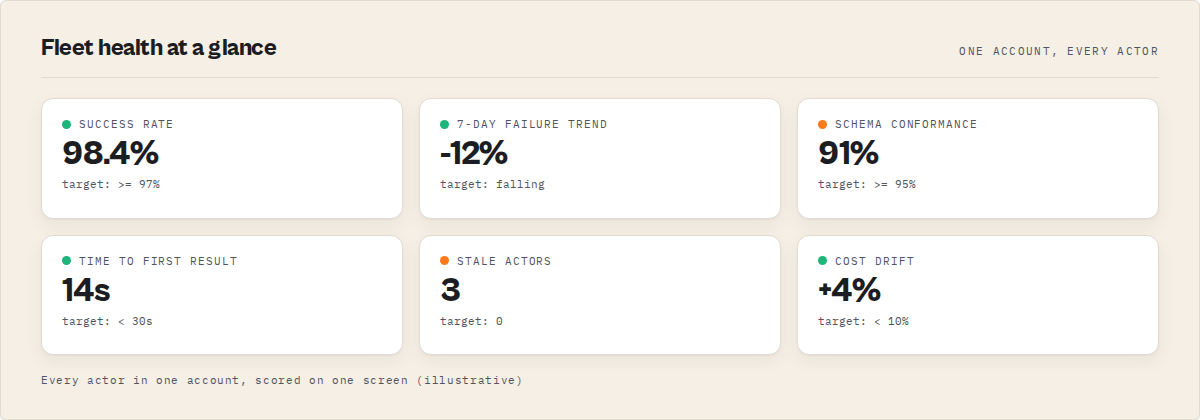Select the +4% cost drift value
The height and width of the screenshot is (420, 1200).
point(849,290)
